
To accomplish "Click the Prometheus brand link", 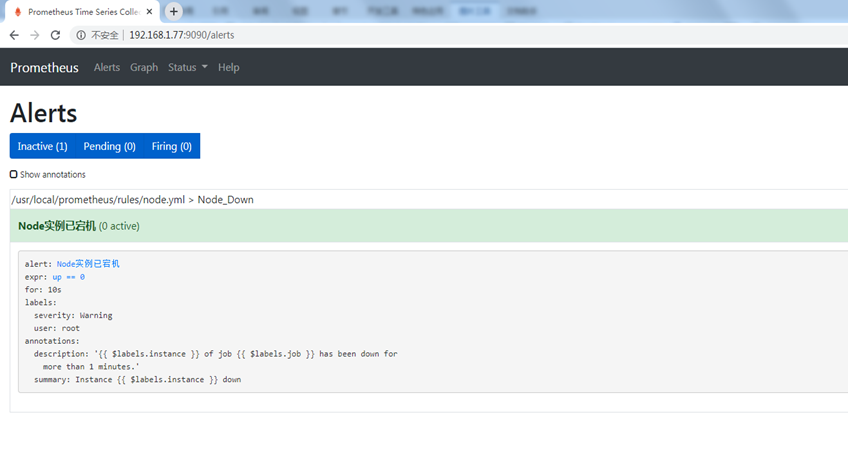I will click(x=44, y=67).
